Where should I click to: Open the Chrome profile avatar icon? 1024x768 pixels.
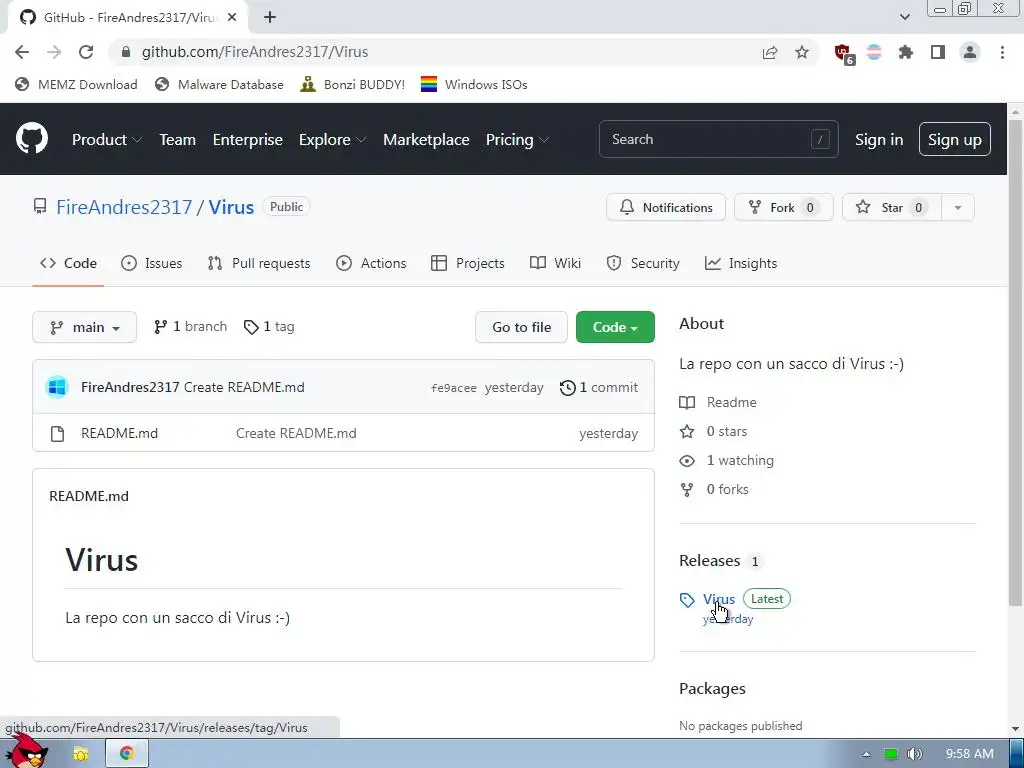(970, 52)
